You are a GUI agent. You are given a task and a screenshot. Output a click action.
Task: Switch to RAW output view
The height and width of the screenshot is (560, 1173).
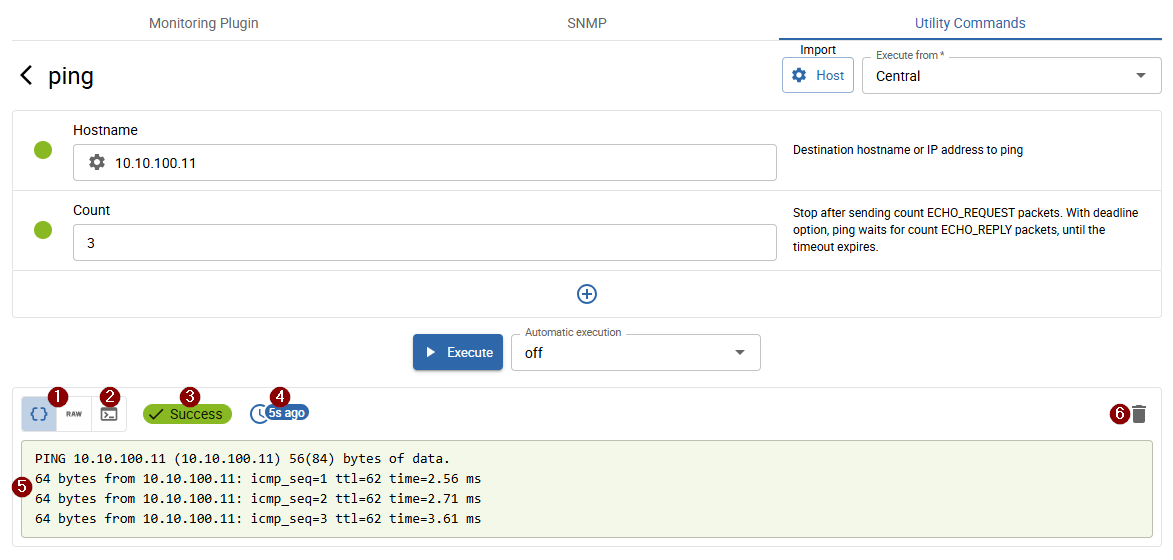74,413
